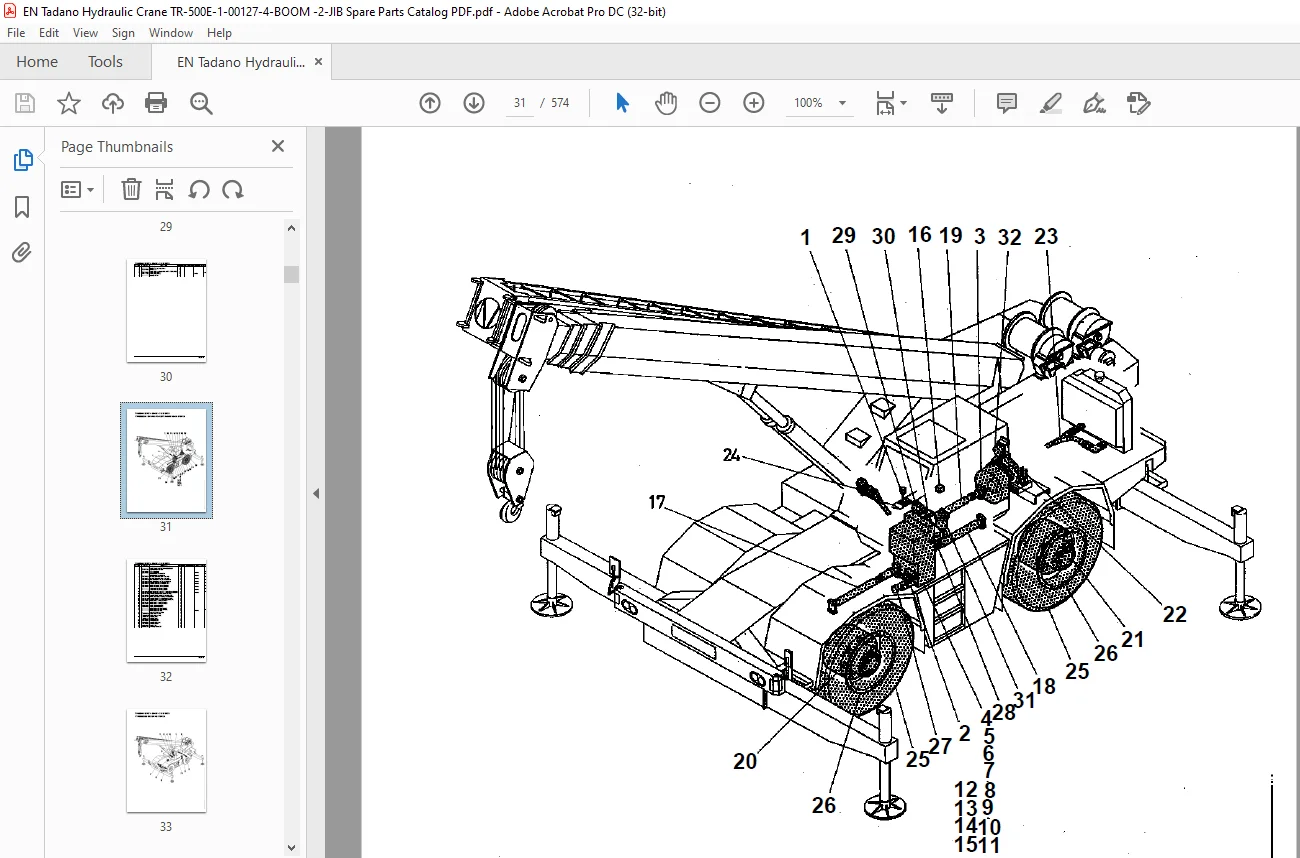Click part label 23 in the diagram
The width and height of the screenshot is (1300, 858).
[1046, 237]
